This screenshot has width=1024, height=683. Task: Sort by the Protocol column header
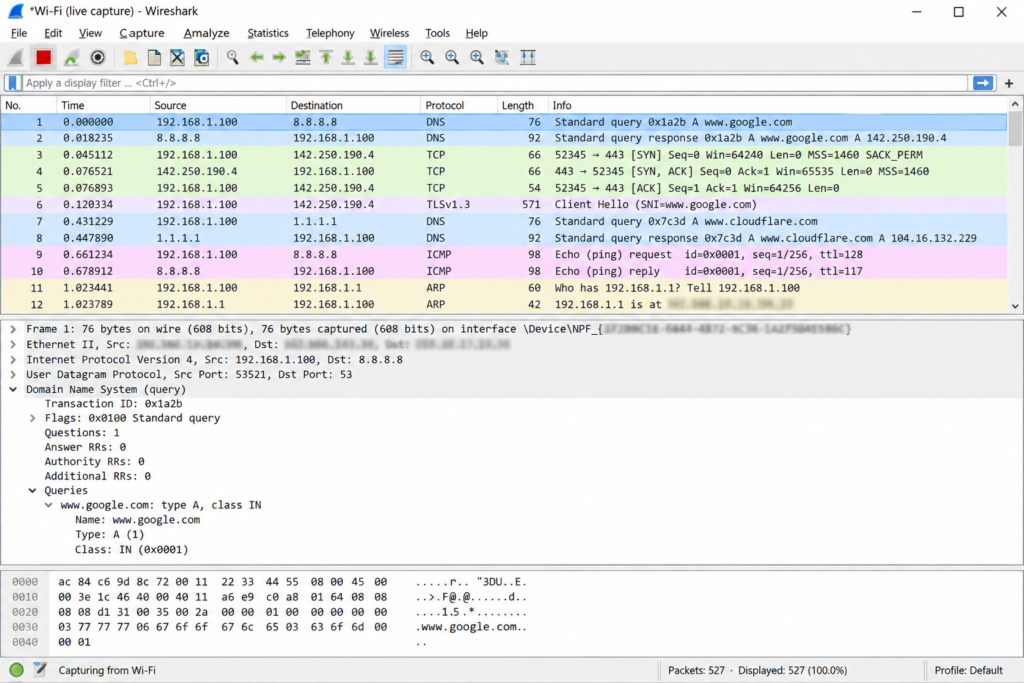point(459,105)
